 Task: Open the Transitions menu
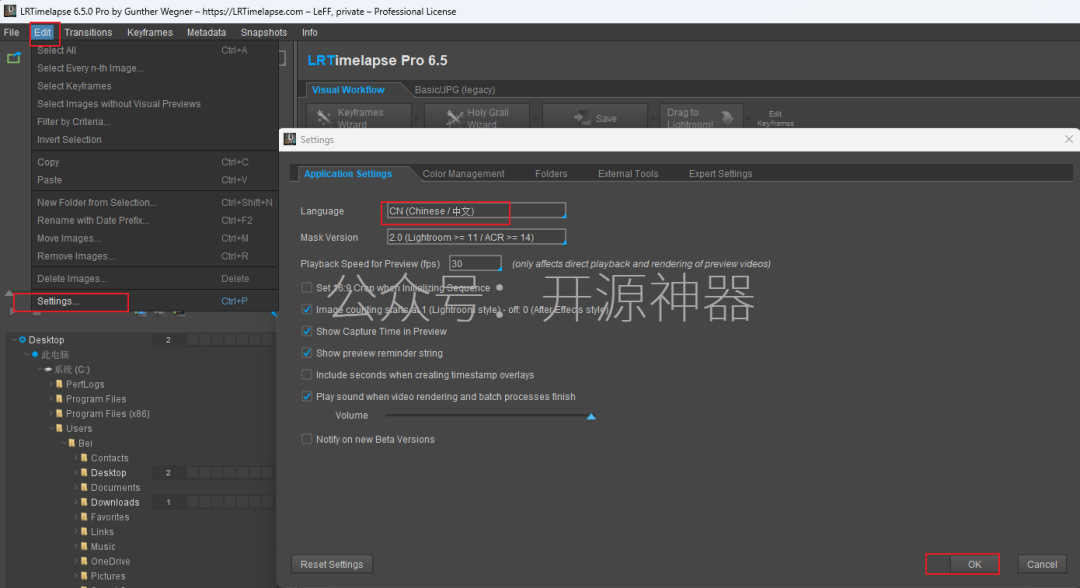tap(88, 32)
